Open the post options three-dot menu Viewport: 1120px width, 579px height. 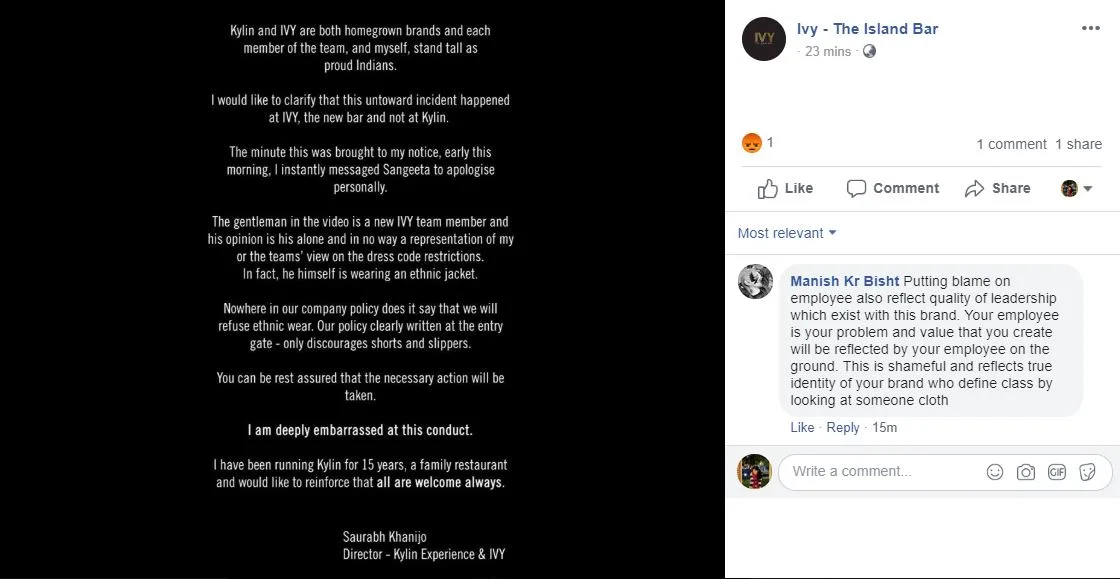point(1090,28)
